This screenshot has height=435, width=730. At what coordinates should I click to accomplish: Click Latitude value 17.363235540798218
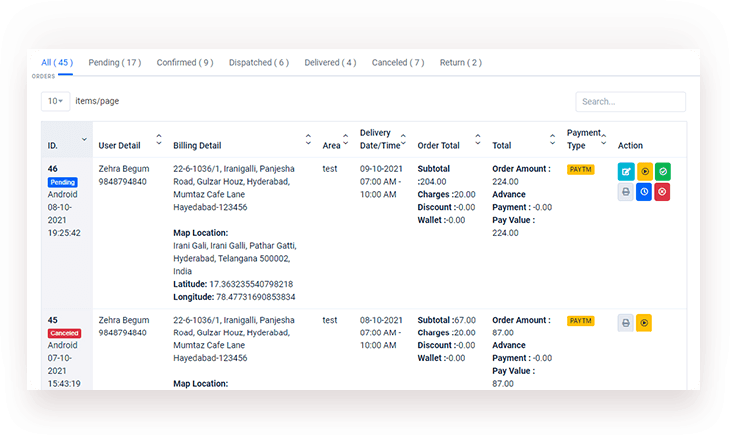click(251, 284)
